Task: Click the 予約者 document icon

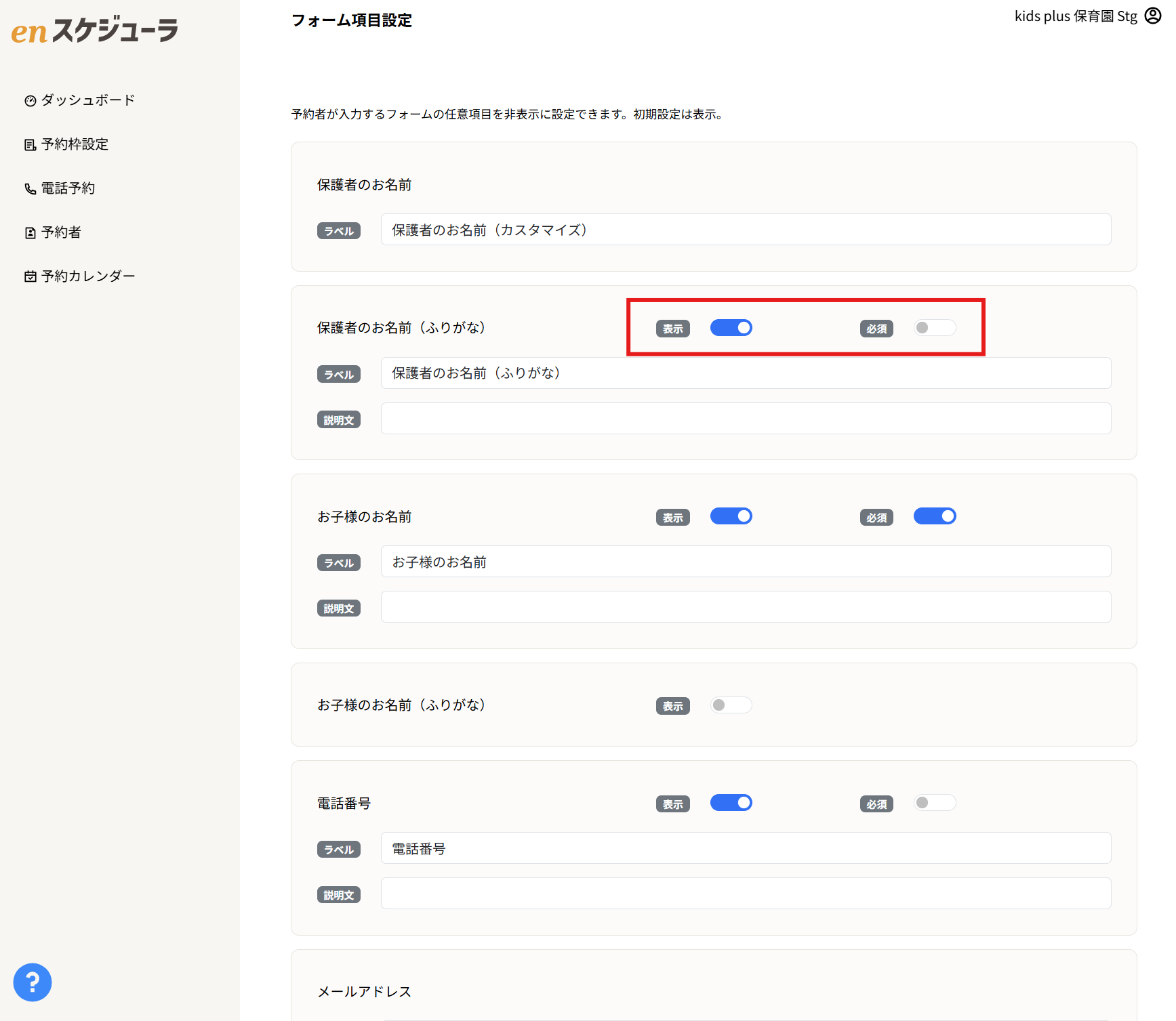Action: (x=30, y=232)
